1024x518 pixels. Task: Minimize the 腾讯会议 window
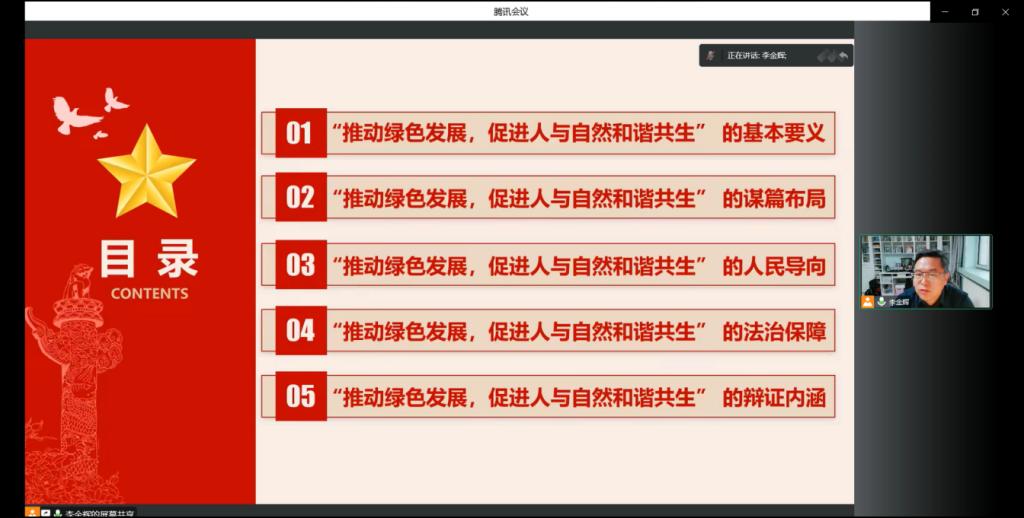point(944,11)
